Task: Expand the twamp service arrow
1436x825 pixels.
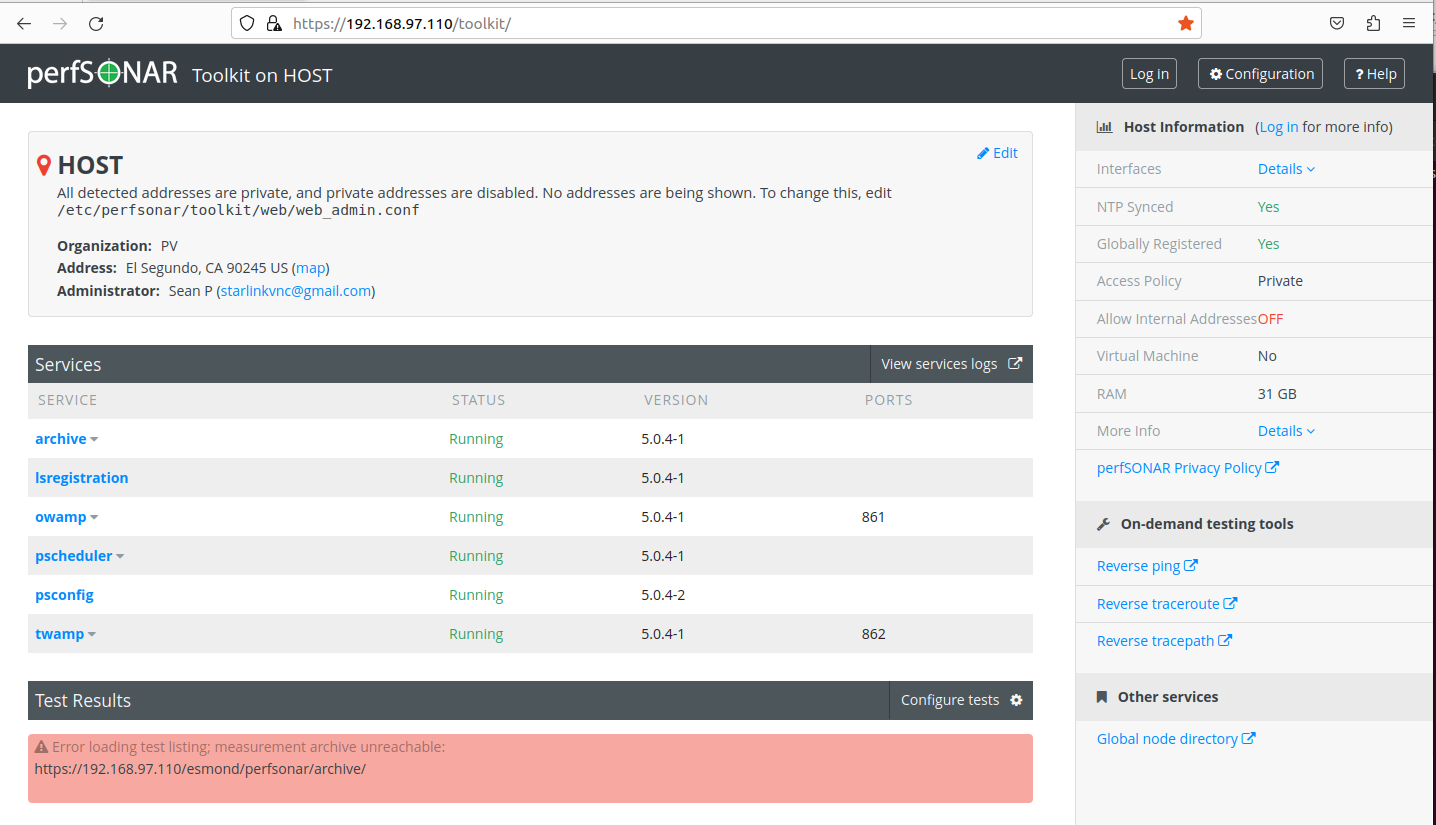Action: pos(92,635)
